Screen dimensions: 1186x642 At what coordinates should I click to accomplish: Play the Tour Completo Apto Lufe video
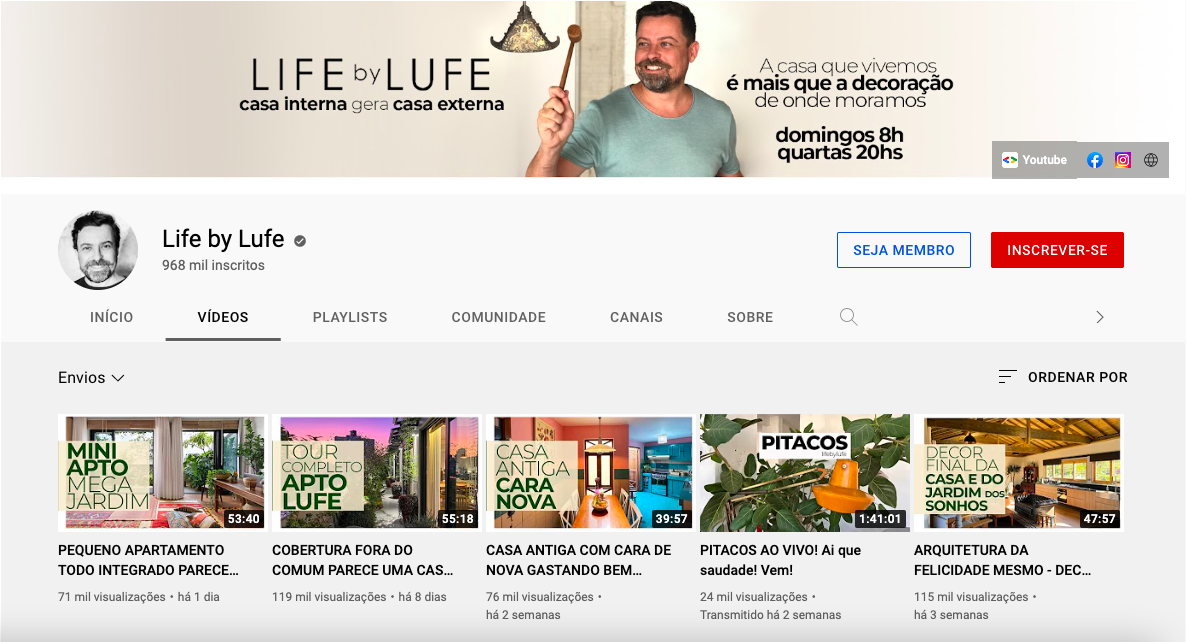(x=376, y=473)
